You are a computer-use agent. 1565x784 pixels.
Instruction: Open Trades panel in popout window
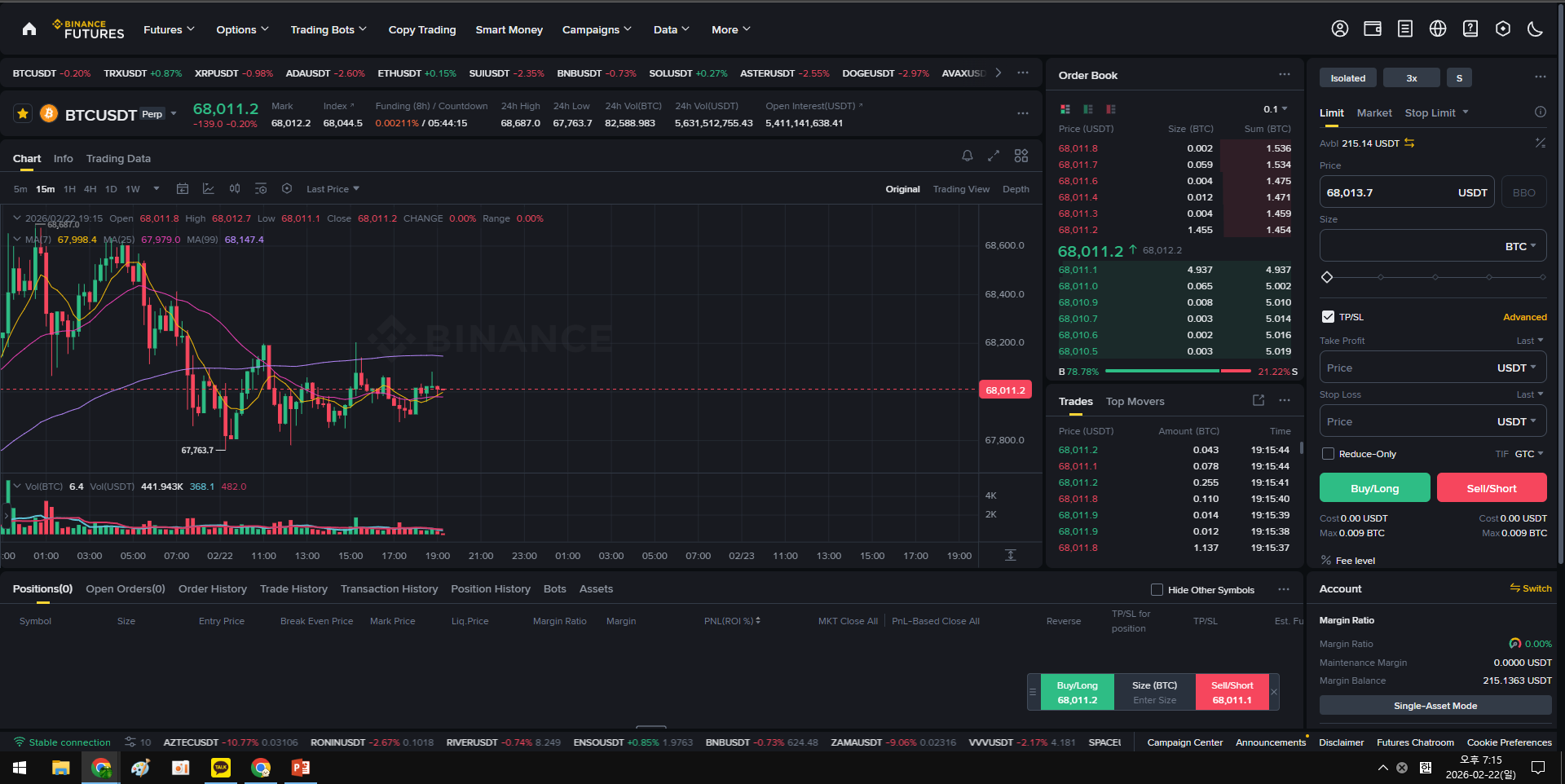point(1259,400)
